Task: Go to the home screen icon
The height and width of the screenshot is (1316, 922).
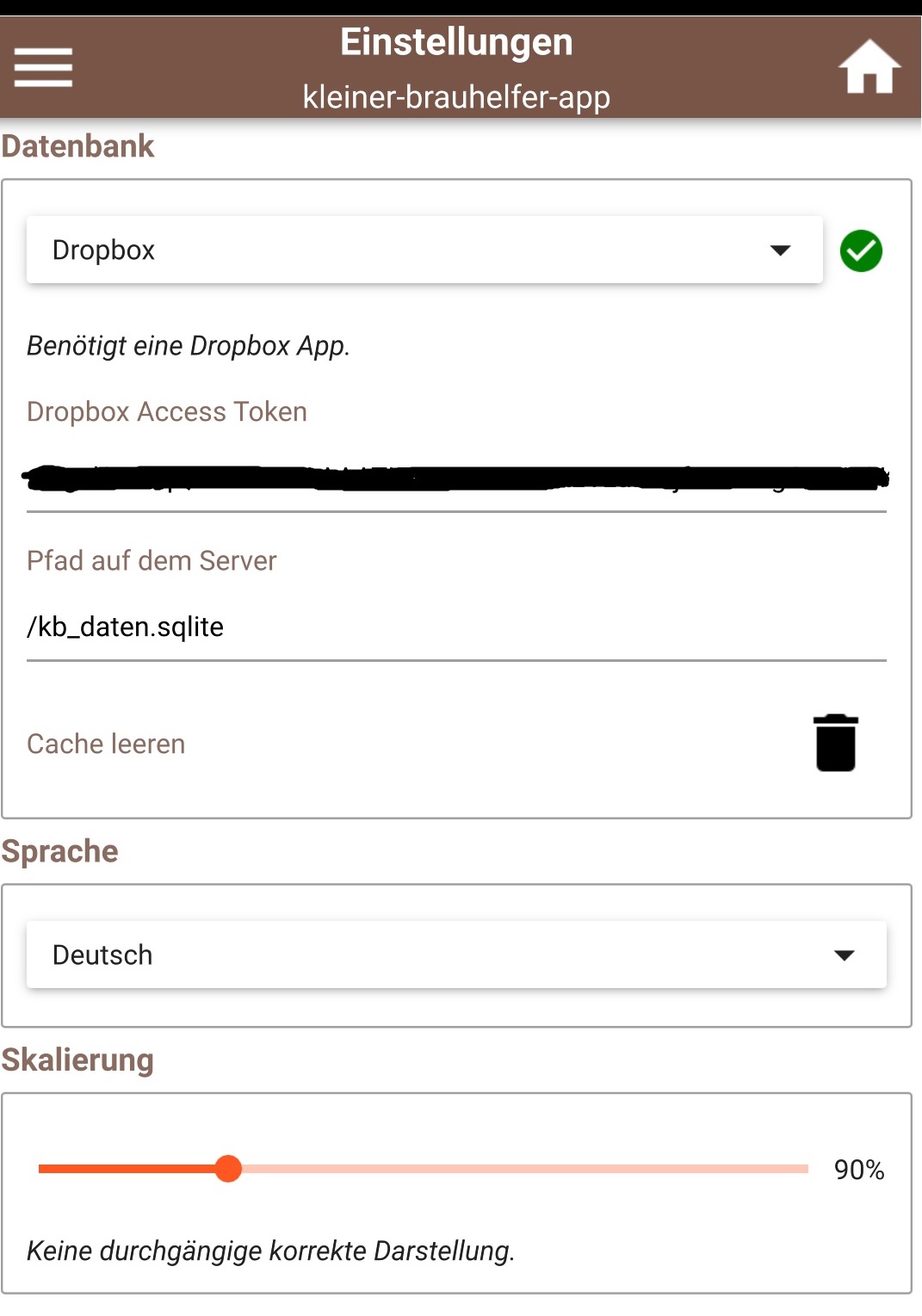Action: (869, 67)
